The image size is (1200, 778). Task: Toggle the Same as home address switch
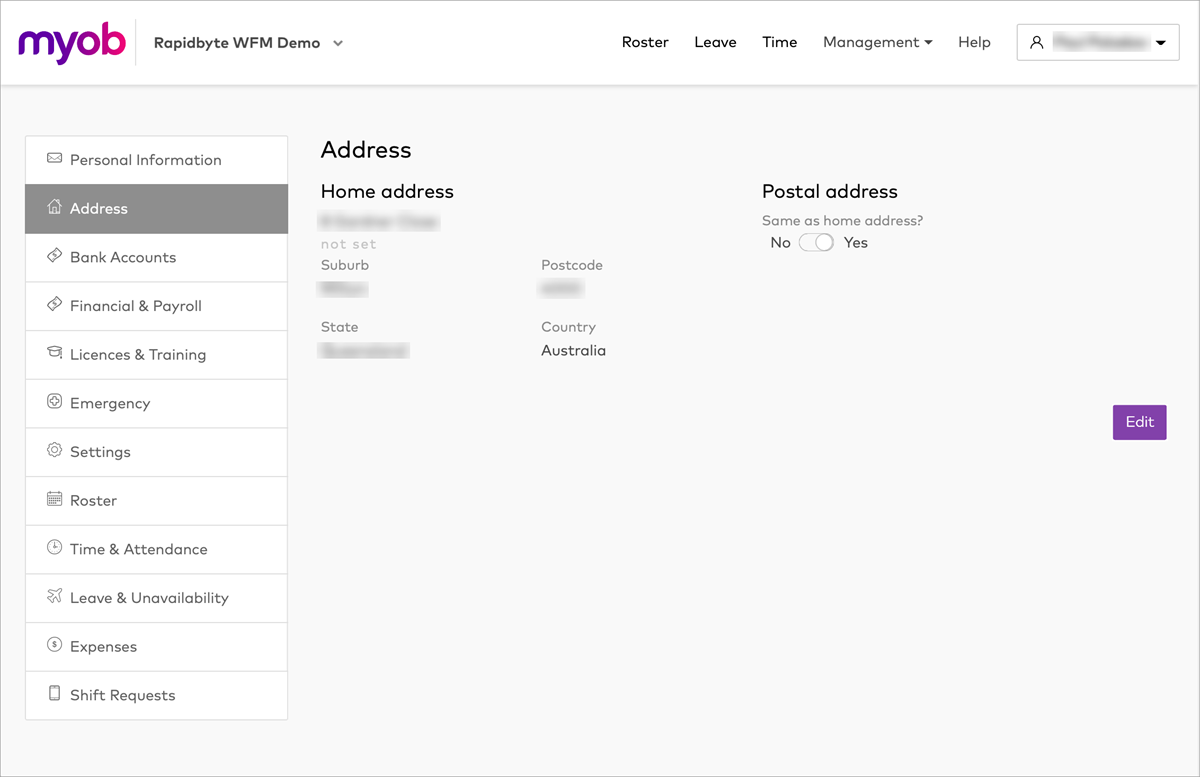coord(816,243)
